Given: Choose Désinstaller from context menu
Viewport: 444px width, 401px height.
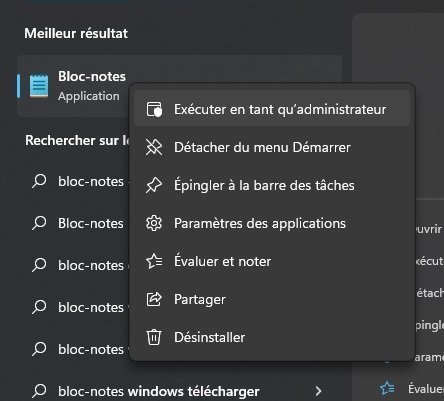Looking at the screenshot, I should tap(272, 337).
